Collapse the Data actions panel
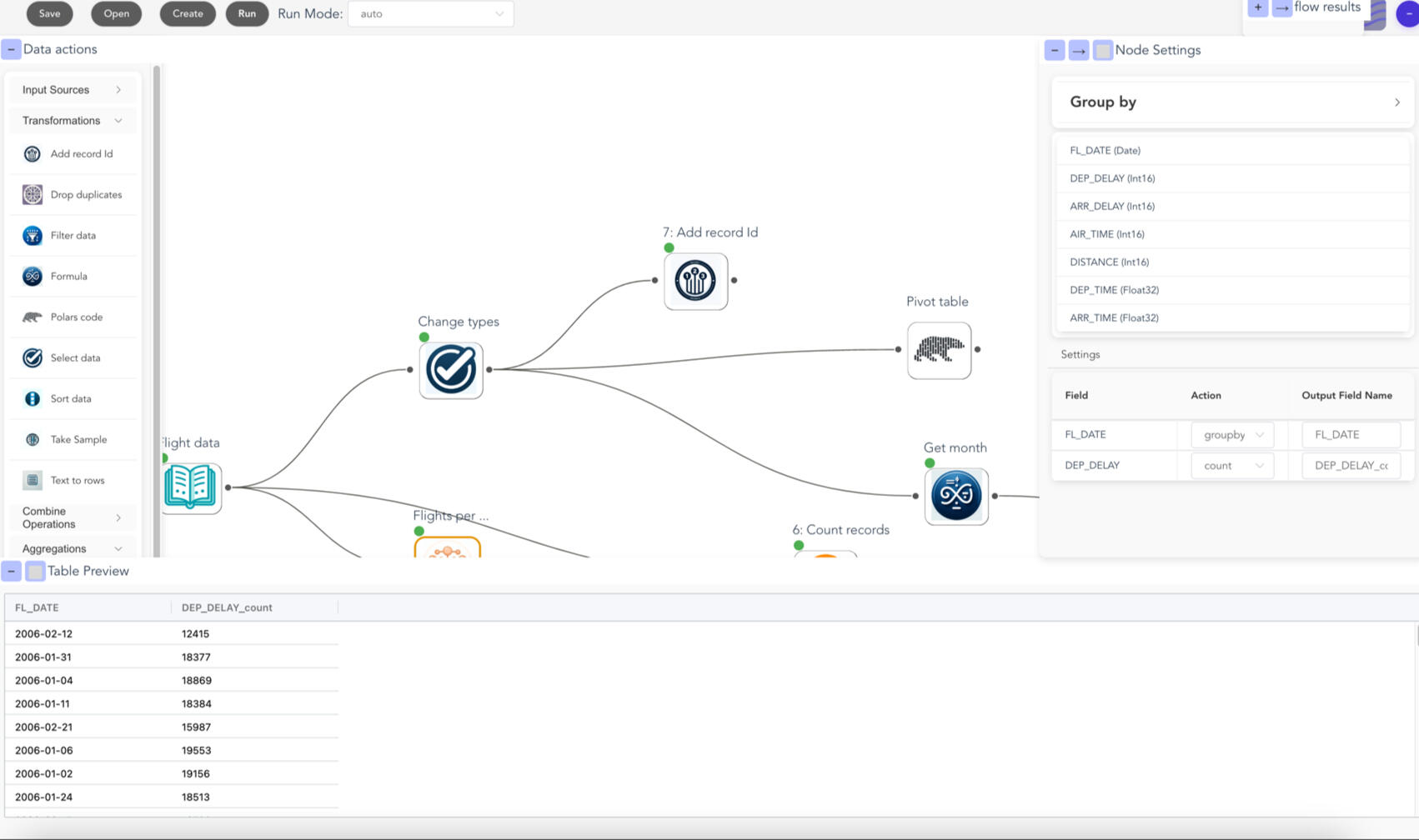Viewport: 1419px width, 840px height. (11, 49)
